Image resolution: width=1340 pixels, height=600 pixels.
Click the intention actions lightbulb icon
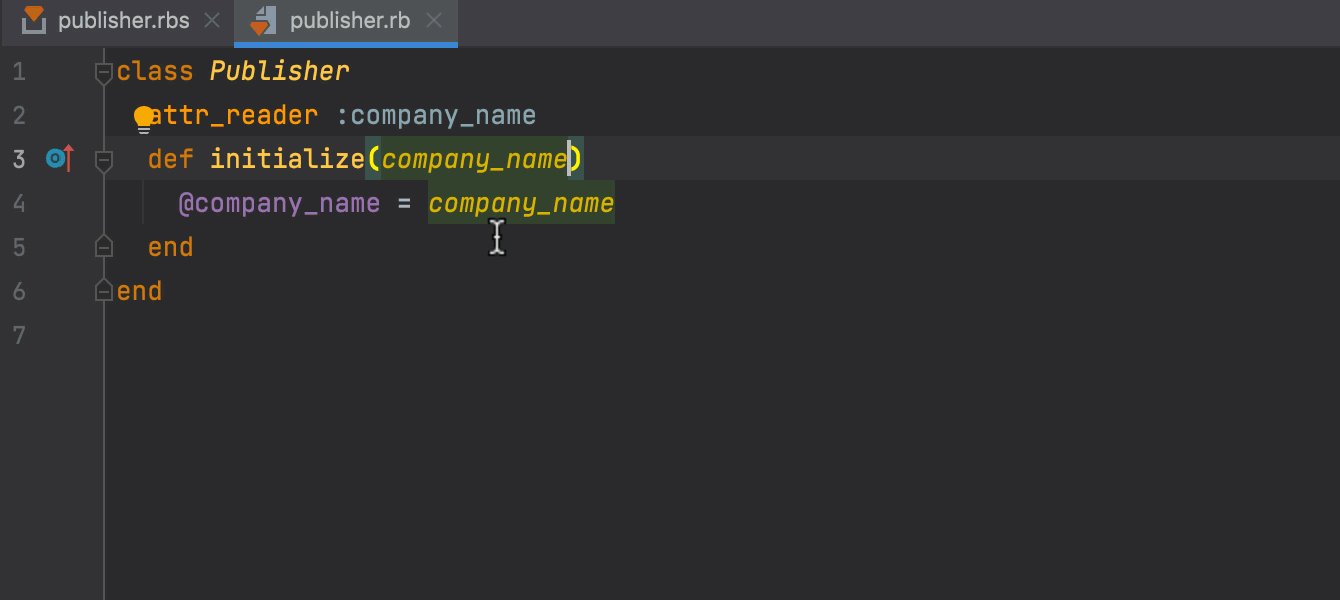143,115
